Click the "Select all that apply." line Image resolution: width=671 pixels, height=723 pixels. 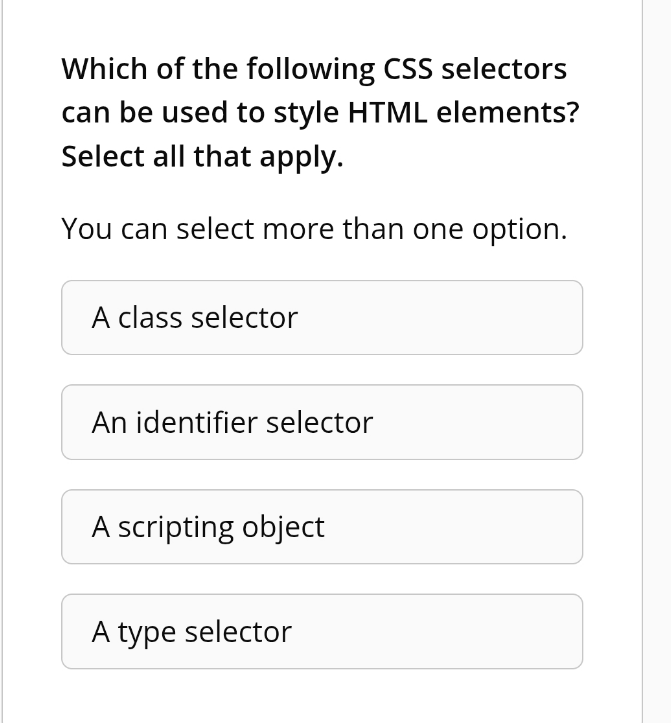pos(202,157)
